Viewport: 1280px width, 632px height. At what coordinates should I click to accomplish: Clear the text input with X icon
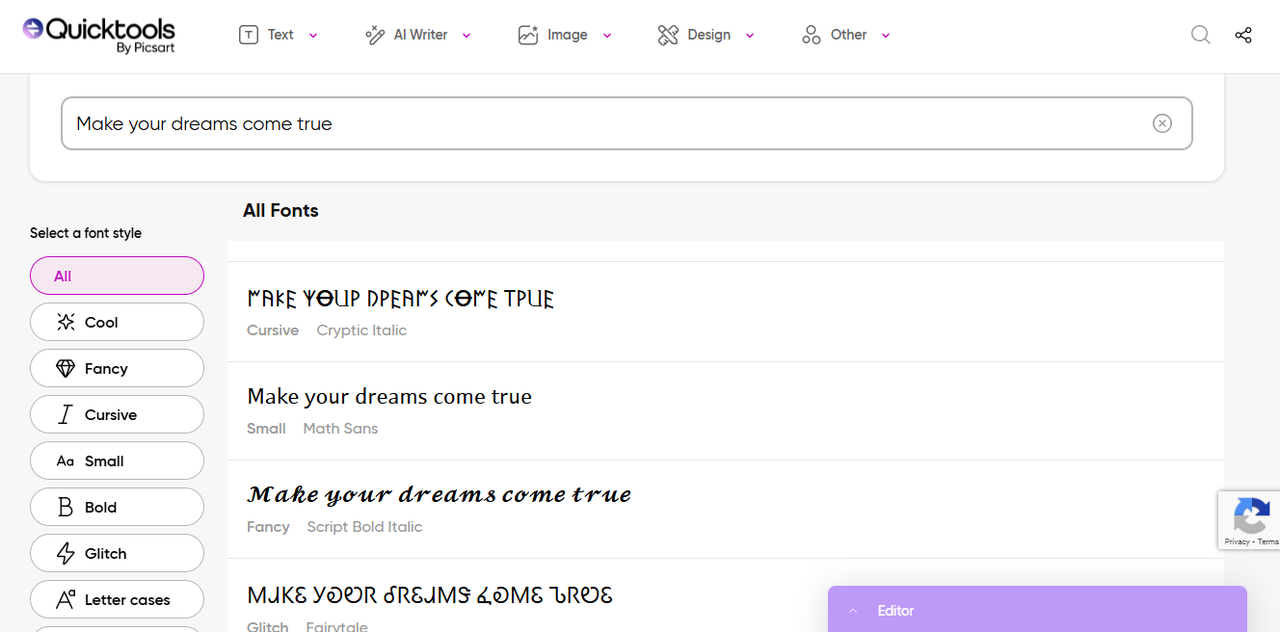(1162, 123)
